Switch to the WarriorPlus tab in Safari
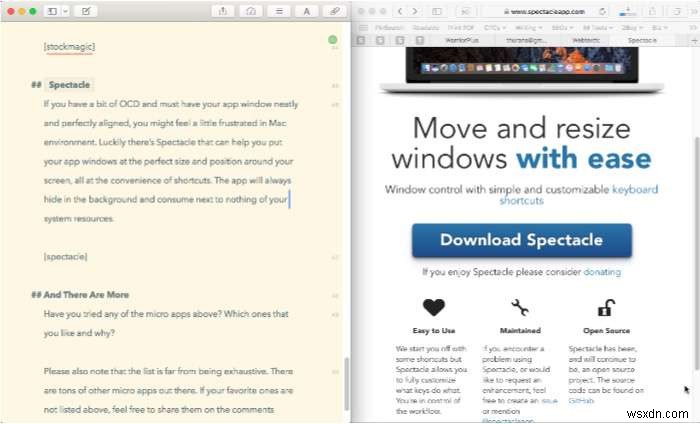 tap(462, 40)
